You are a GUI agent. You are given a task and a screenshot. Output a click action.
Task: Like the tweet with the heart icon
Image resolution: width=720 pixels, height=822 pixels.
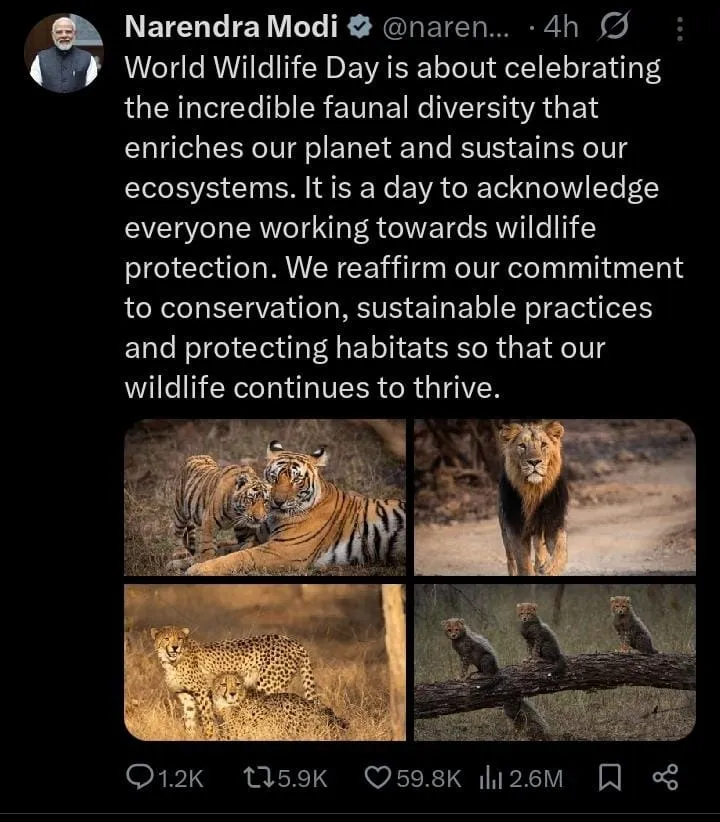pos(377,777)
